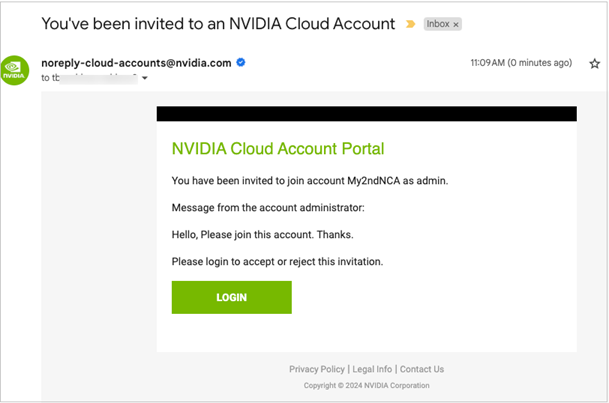Screen dimensions: 609x403
Task: Click the yellow importance marker icon
Action: click(410, 24)
